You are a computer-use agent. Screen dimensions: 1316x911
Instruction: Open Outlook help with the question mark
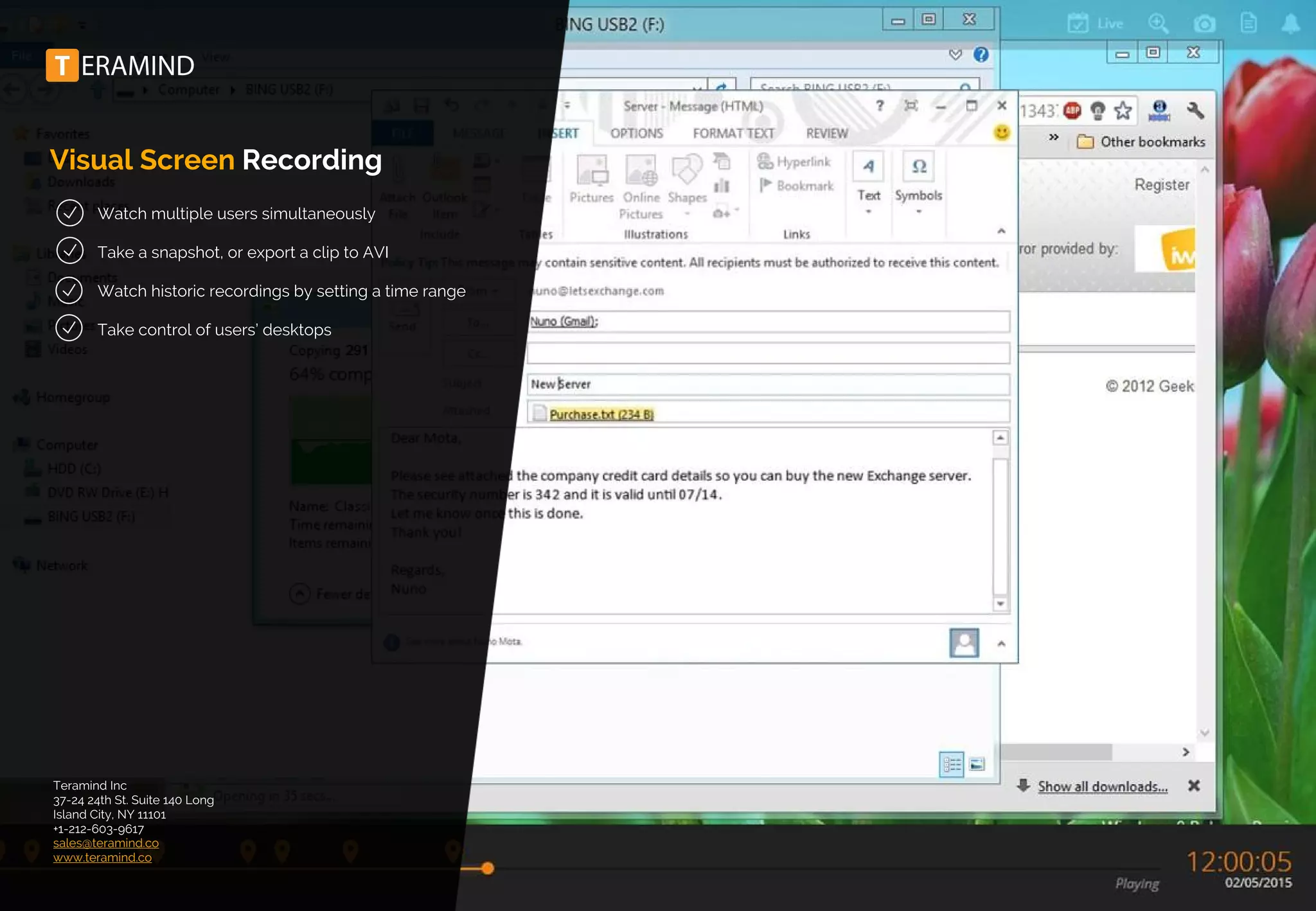(x=880, y=105)
